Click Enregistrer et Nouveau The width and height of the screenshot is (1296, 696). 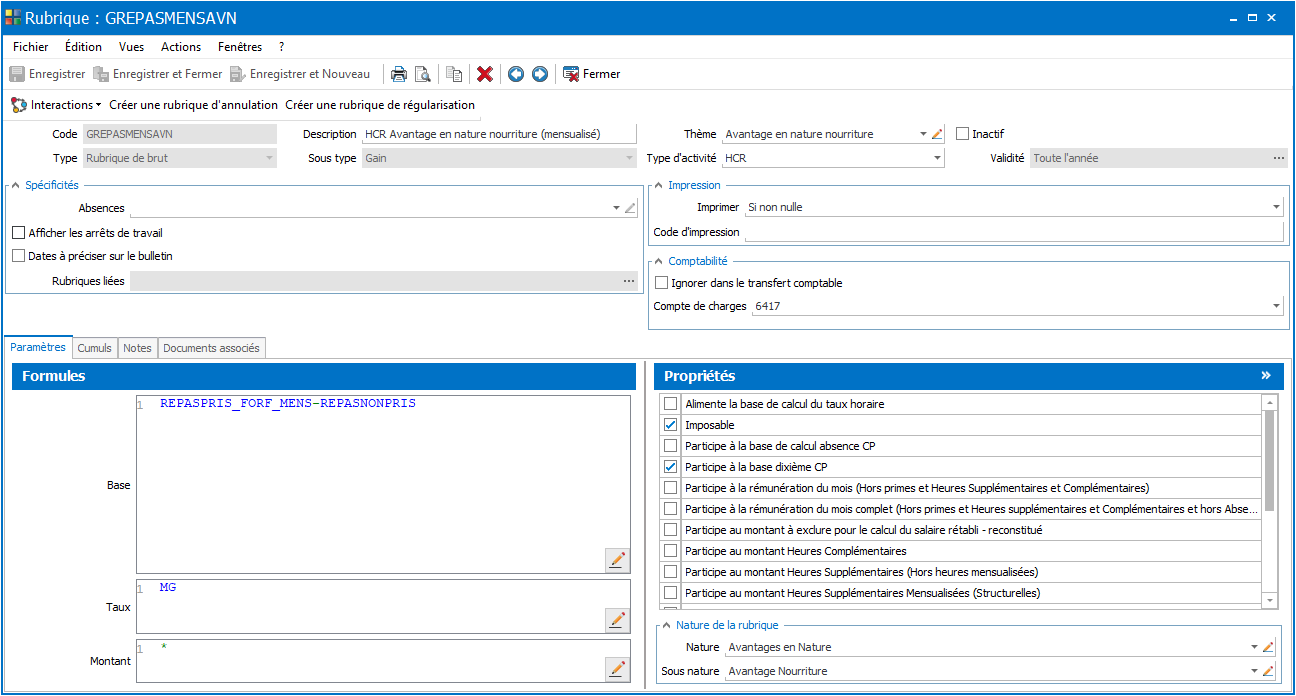[300, 74]
